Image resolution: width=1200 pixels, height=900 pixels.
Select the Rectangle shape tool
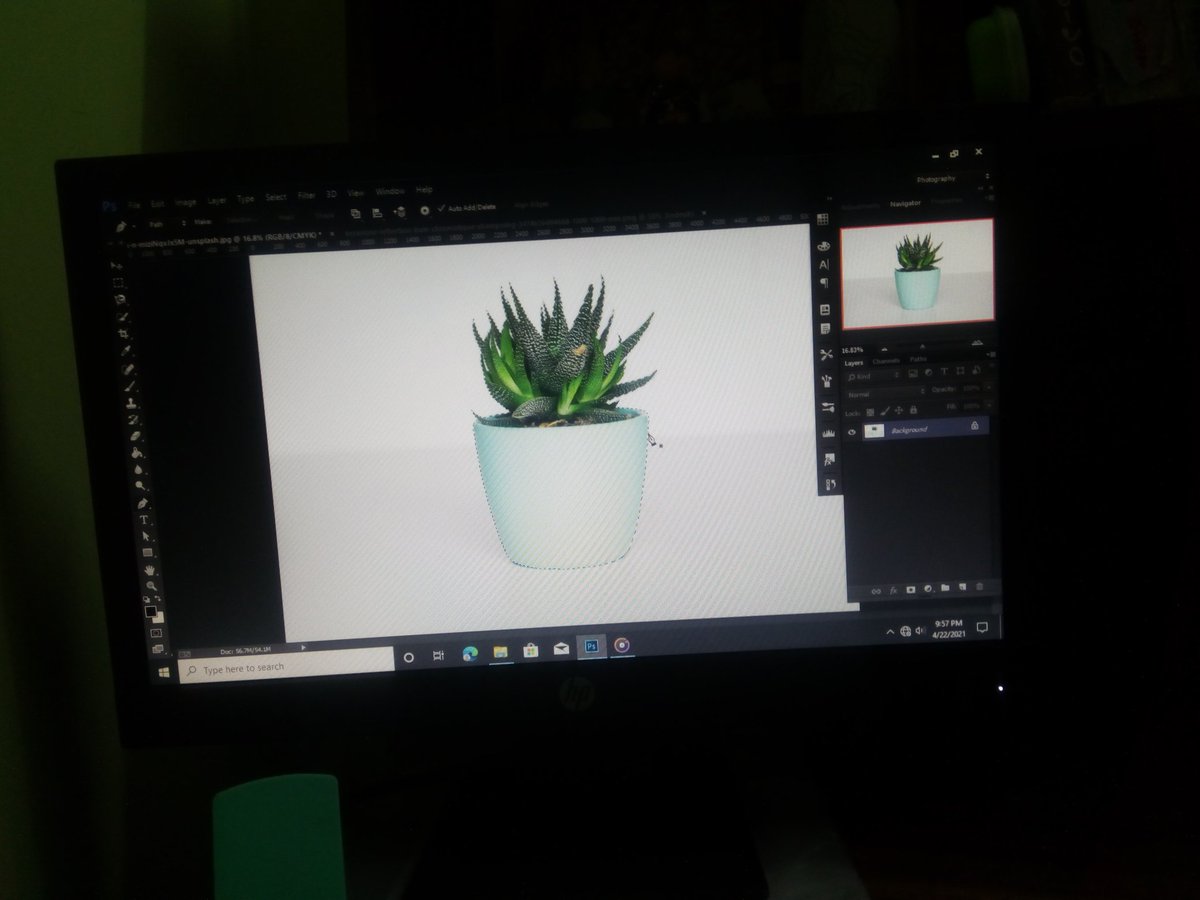point(147,552)
